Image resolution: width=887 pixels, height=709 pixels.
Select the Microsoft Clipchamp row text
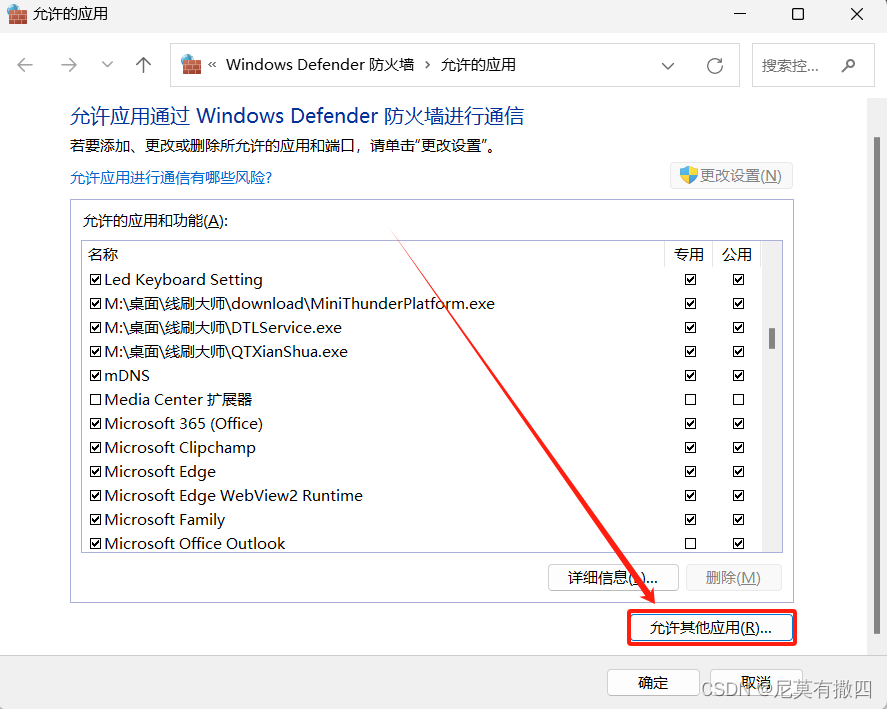pos(180,448)
